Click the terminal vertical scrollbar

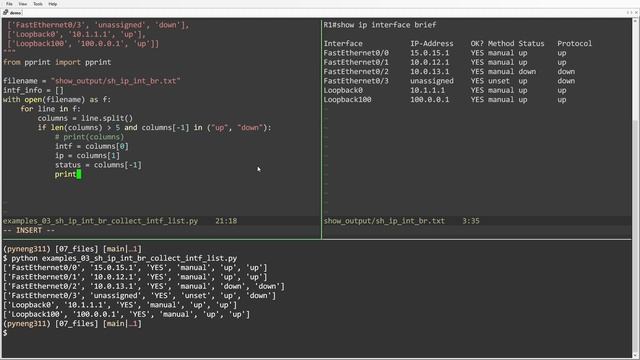pos(635,188)
